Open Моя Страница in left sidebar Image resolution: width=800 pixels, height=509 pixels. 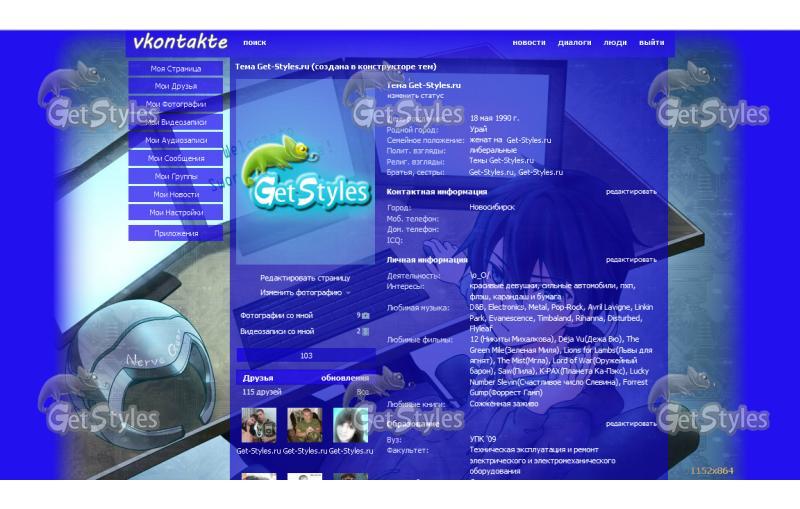(x=176, y=69)
